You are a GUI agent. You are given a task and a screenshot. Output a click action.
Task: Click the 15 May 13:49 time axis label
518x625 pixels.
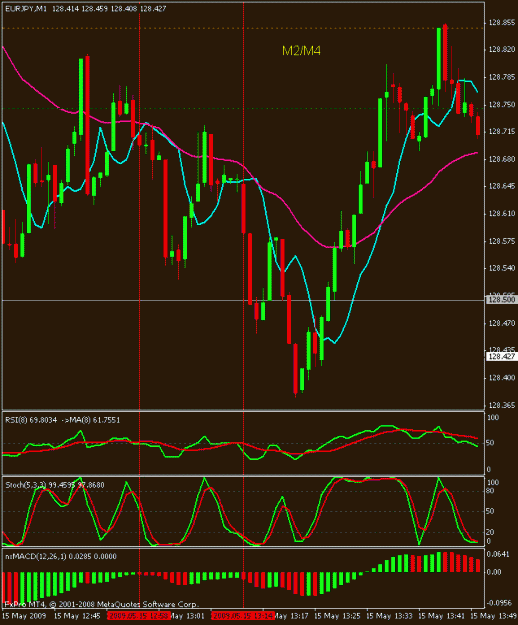click(x=494, y=616)
